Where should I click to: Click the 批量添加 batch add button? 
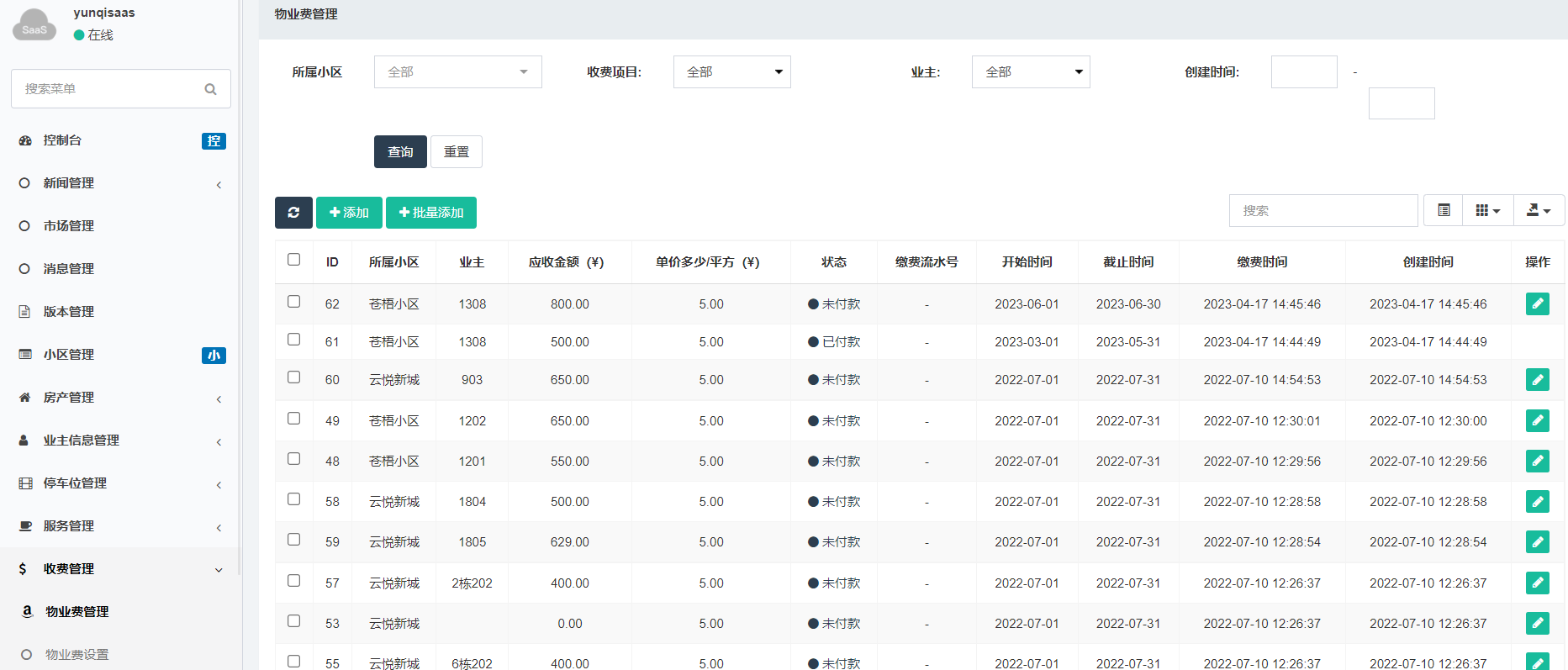431,213
